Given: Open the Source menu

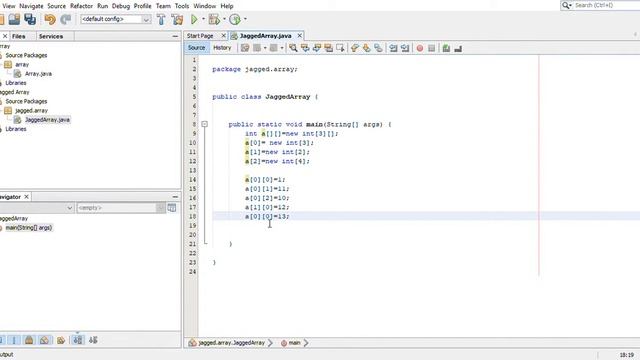Looking at the screenshot, I should pos(56,6).
